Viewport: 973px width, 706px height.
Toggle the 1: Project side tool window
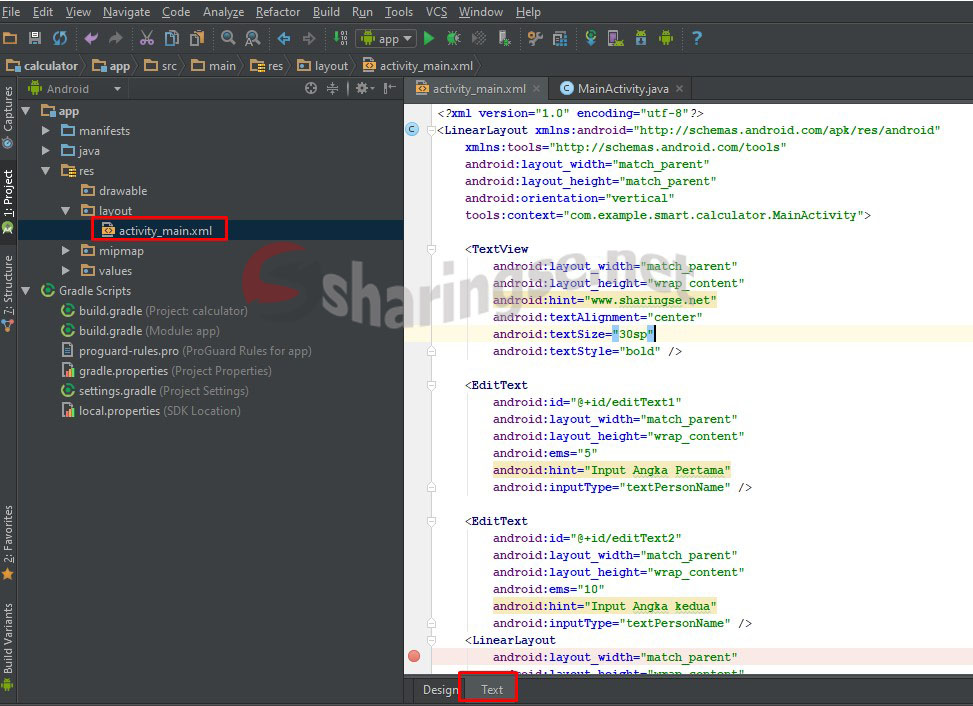pos(8,200)
